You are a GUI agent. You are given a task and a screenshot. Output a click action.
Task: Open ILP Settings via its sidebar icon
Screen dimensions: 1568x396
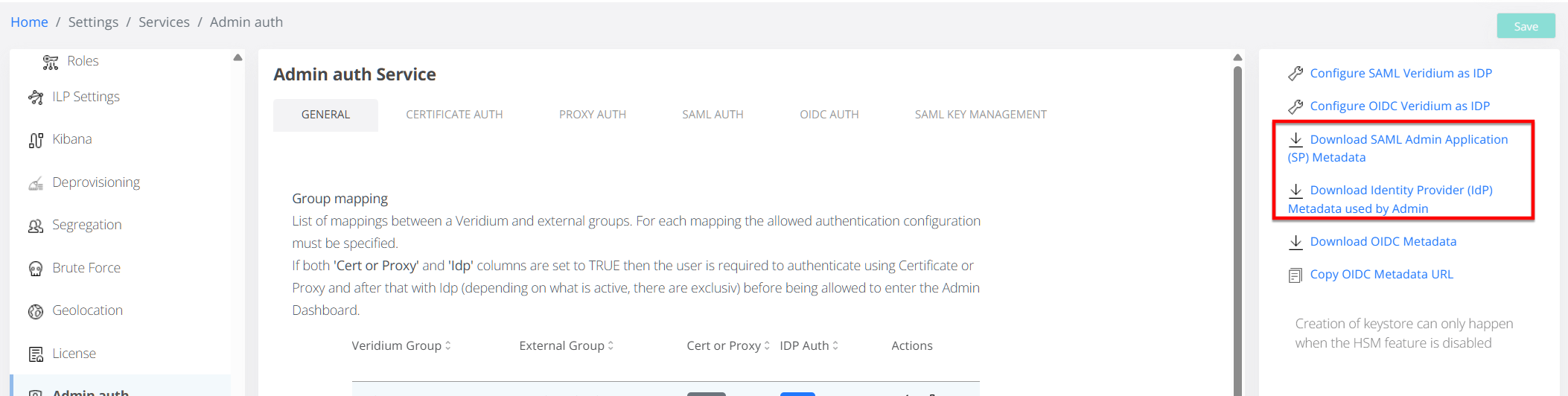(36, 98)
